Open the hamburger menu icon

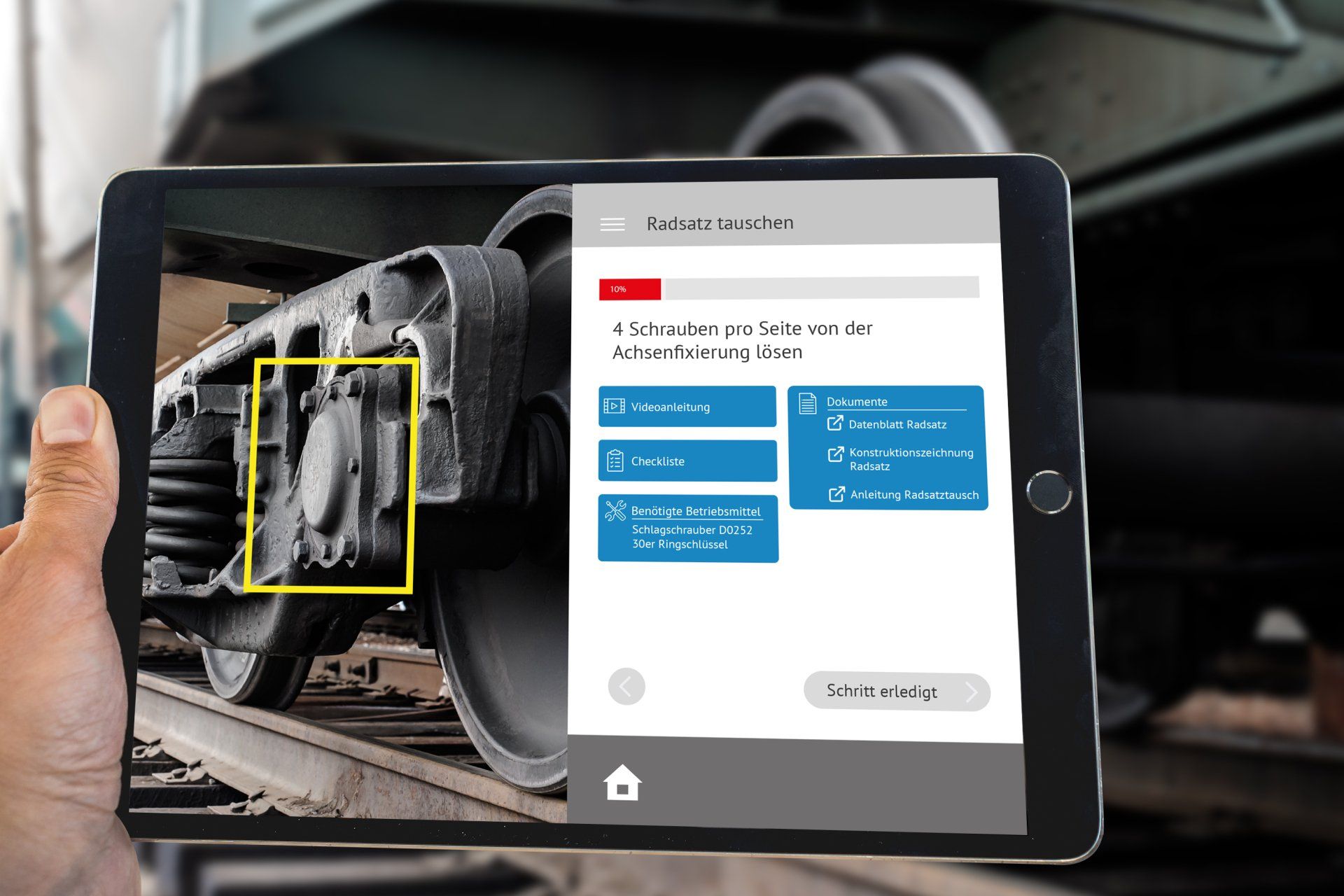coord(612,224)
